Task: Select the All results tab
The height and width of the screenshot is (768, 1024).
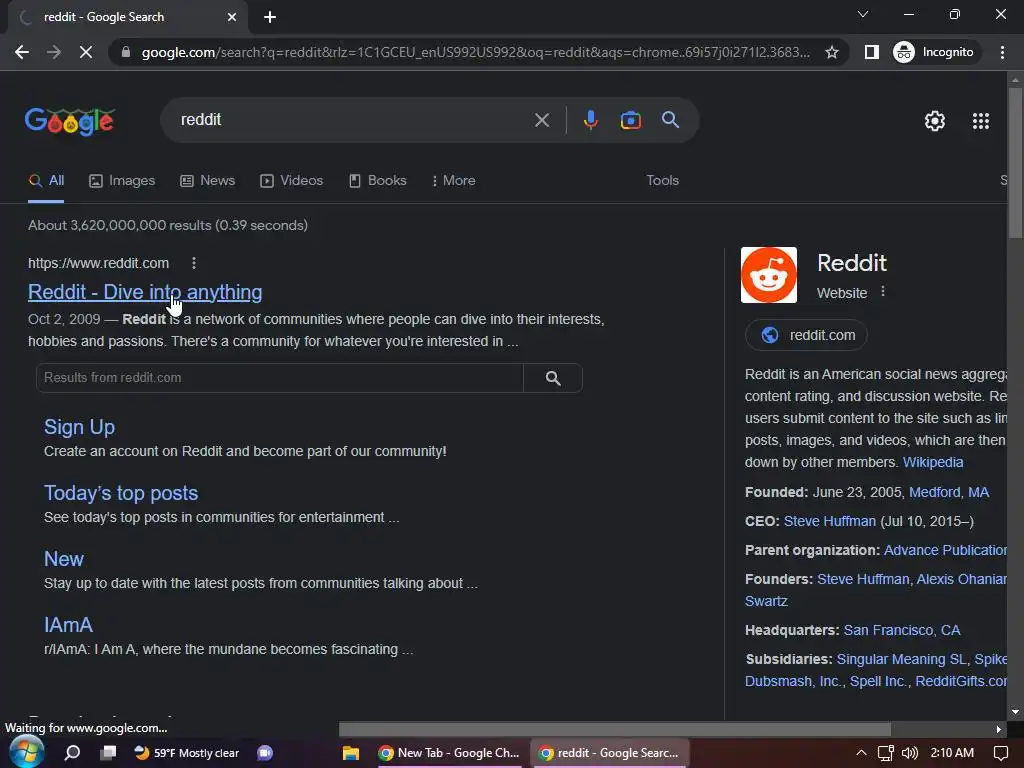Action: 46,181
